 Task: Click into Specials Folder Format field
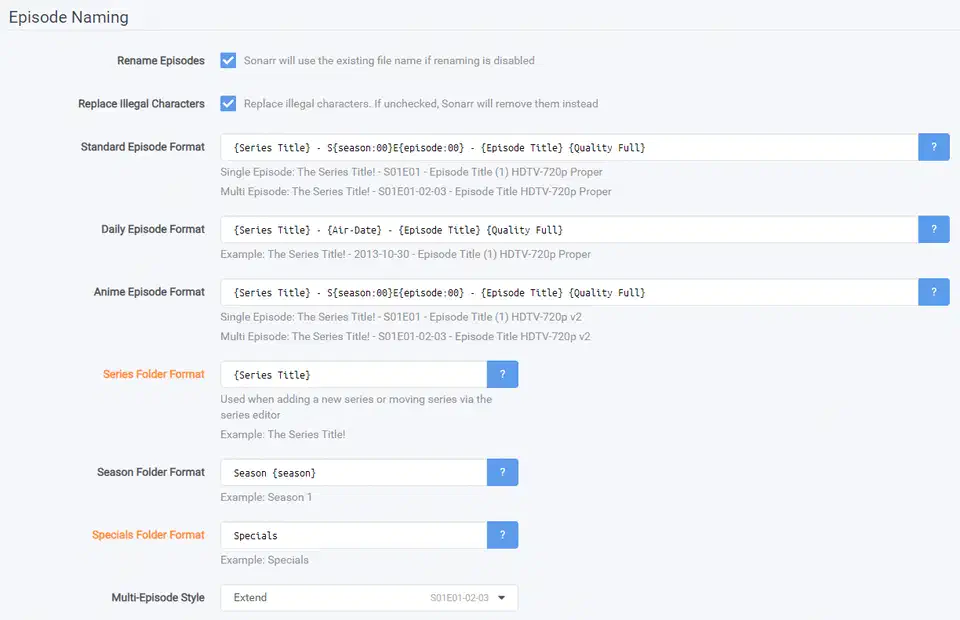[354, 536]
